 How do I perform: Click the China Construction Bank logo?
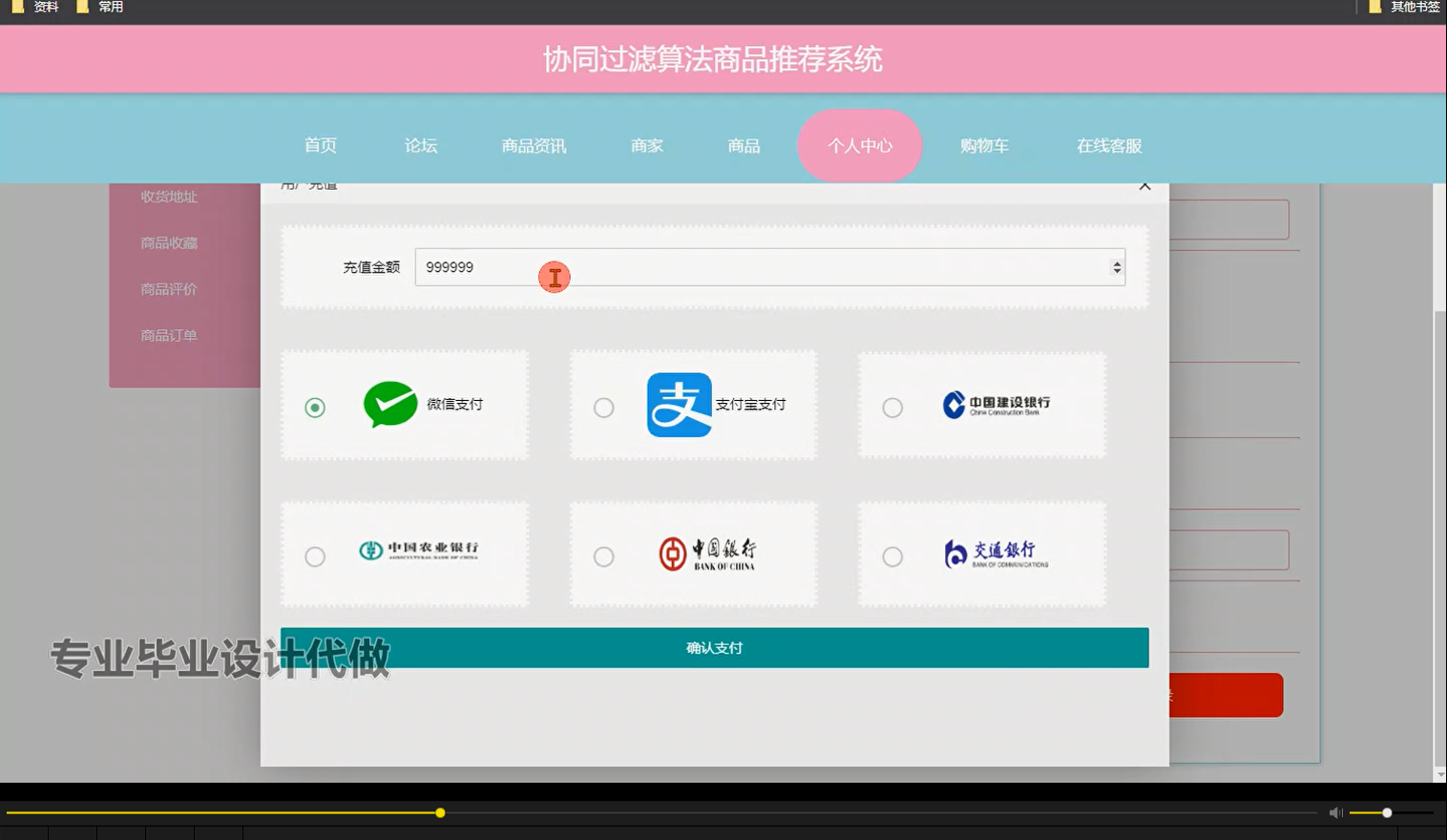click(x=996, y=404)
